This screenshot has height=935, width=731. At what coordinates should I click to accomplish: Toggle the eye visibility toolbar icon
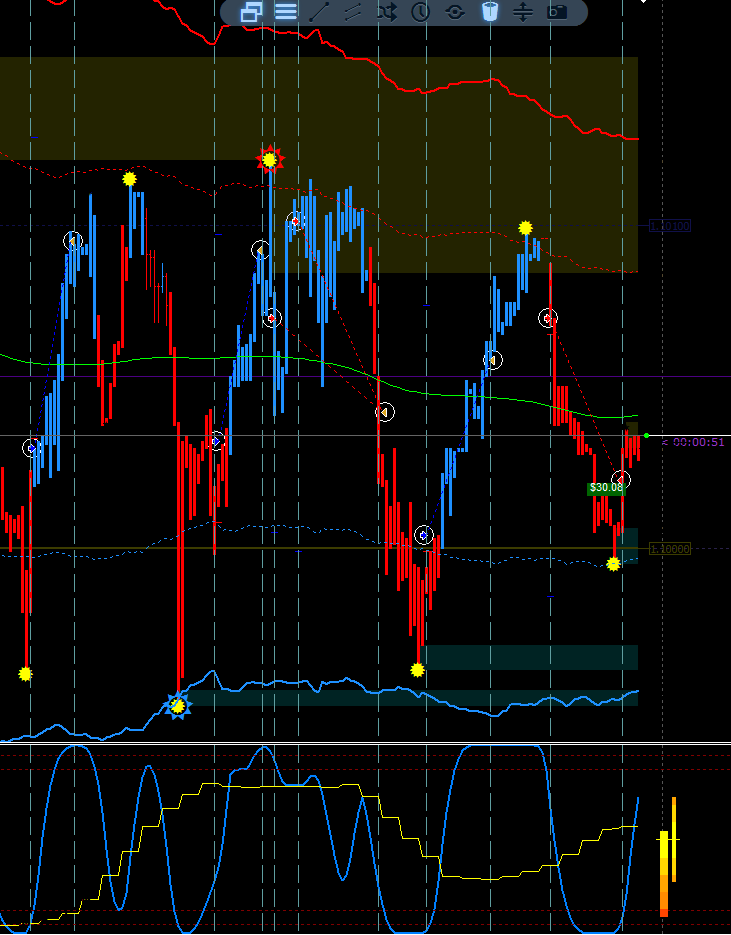pos(455,12)
